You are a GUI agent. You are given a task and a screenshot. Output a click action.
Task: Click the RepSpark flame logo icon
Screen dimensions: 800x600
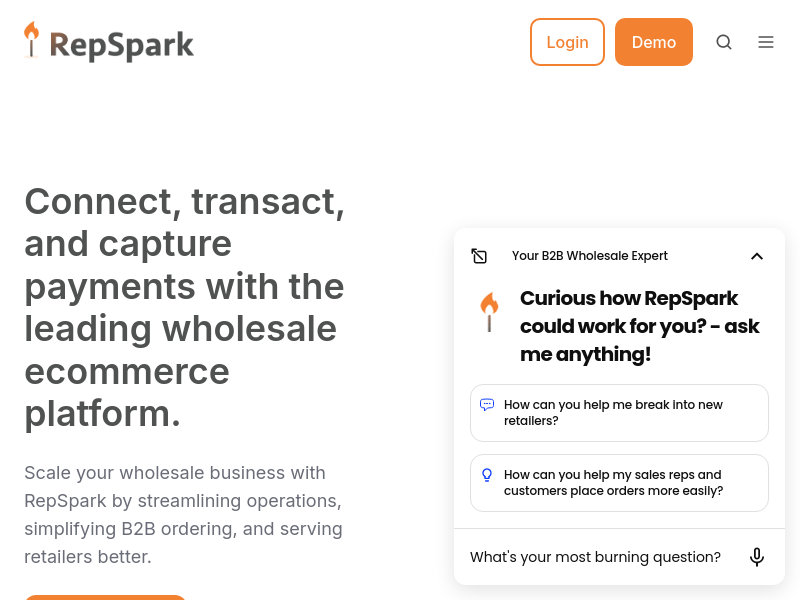(x=32, y=40)
